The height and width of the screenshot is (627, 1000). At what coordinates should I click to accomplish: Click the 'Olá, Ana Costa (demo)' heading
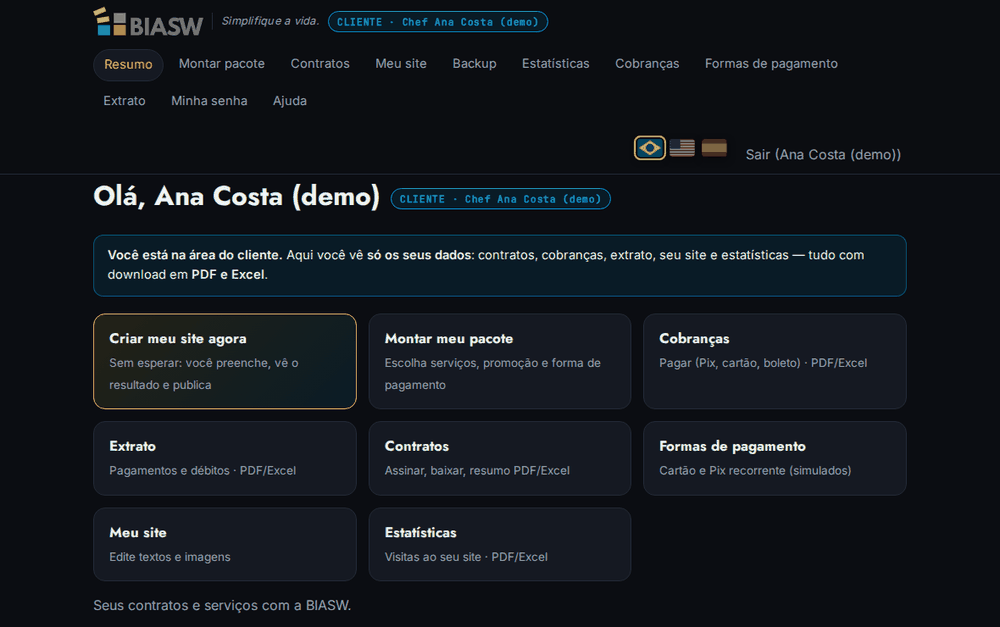click(237, 196)
